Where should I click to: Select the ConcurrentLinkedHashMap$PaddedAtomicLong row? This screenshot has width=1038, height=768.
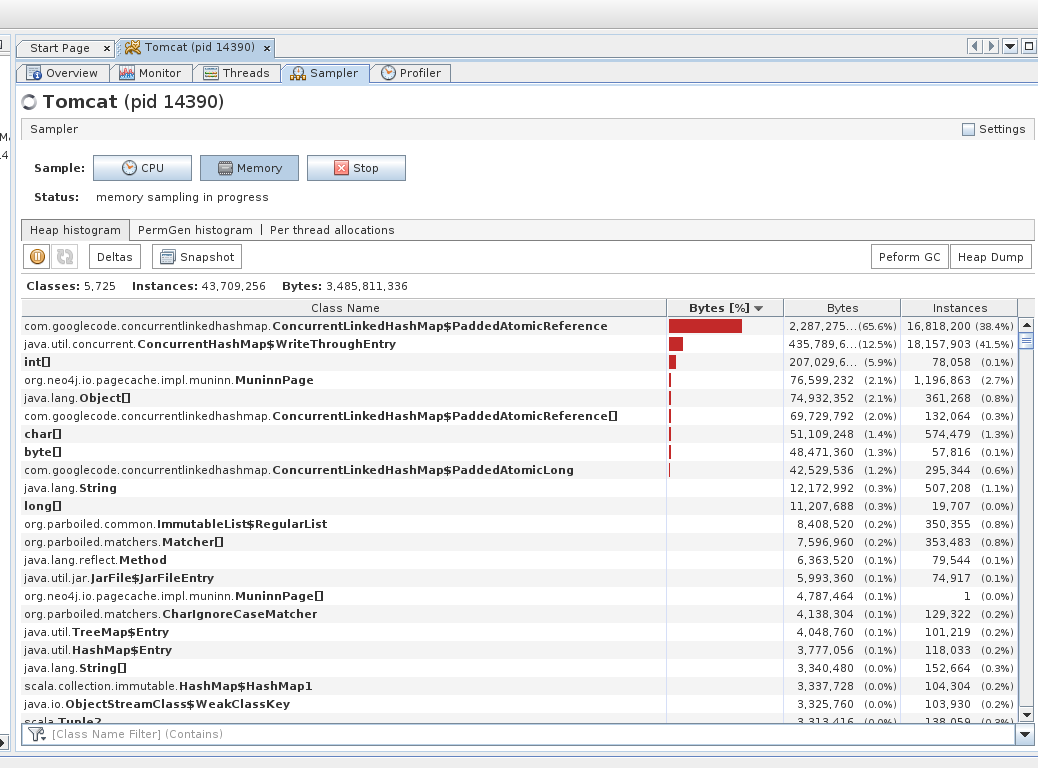[x=520, y=470]
